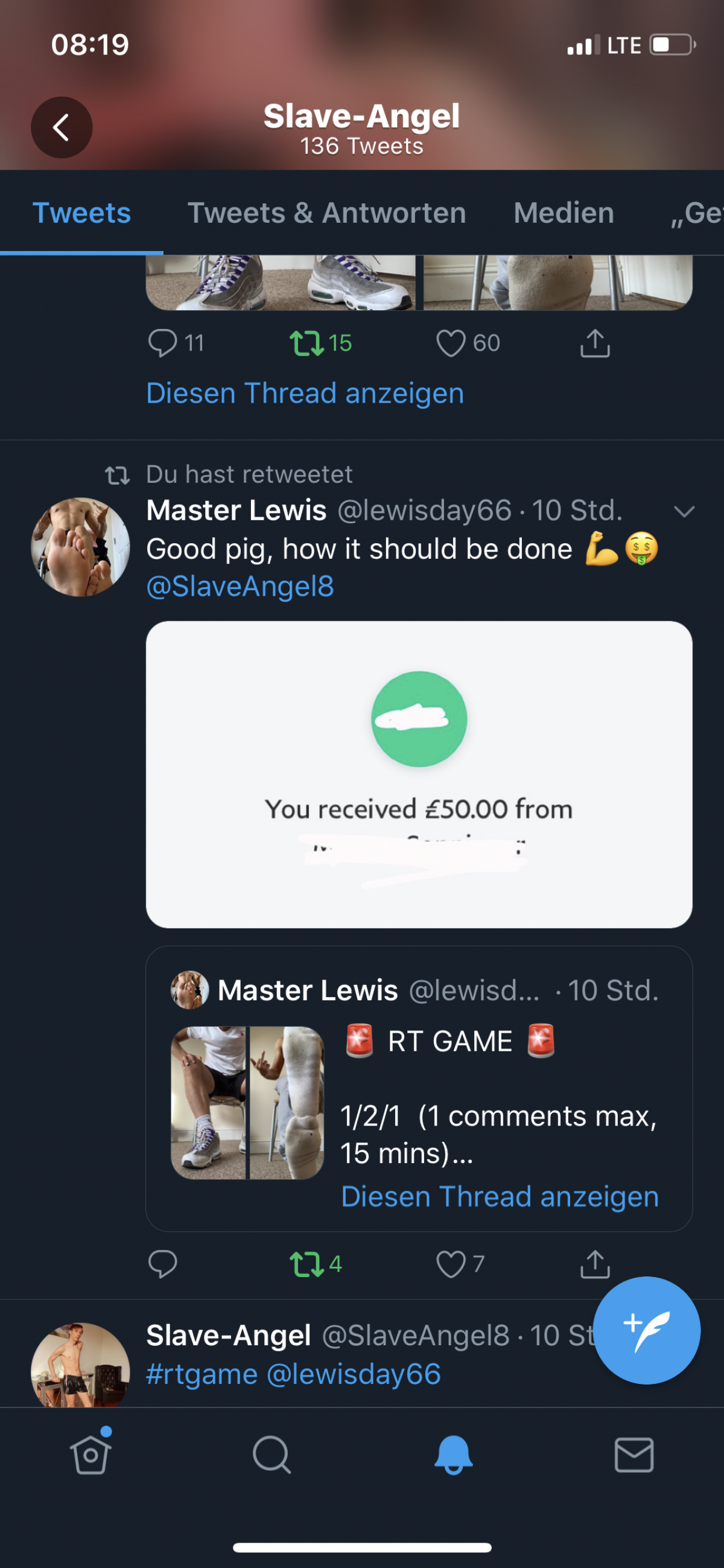Switch to Tweets & Antworten tab
Viewport: 724px width, 1568px height.
tap(327, 213)
